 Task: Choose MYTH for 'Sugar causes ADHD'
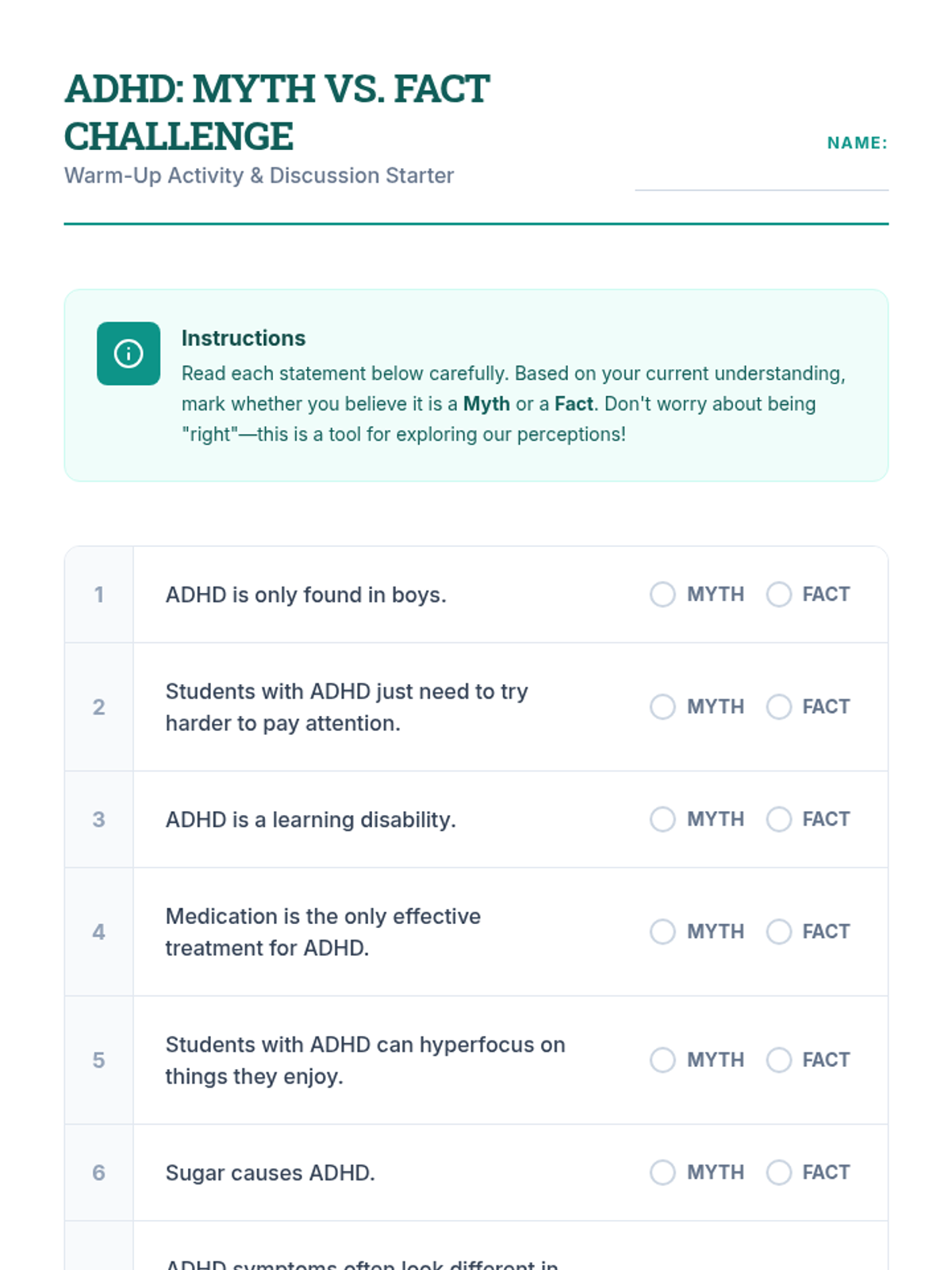[662, 1172]
